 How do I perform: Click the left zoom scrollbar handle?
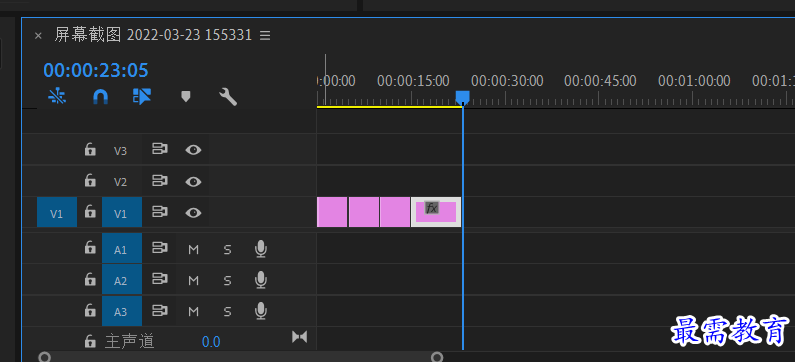pyautogui.click(x=45, y=357)
